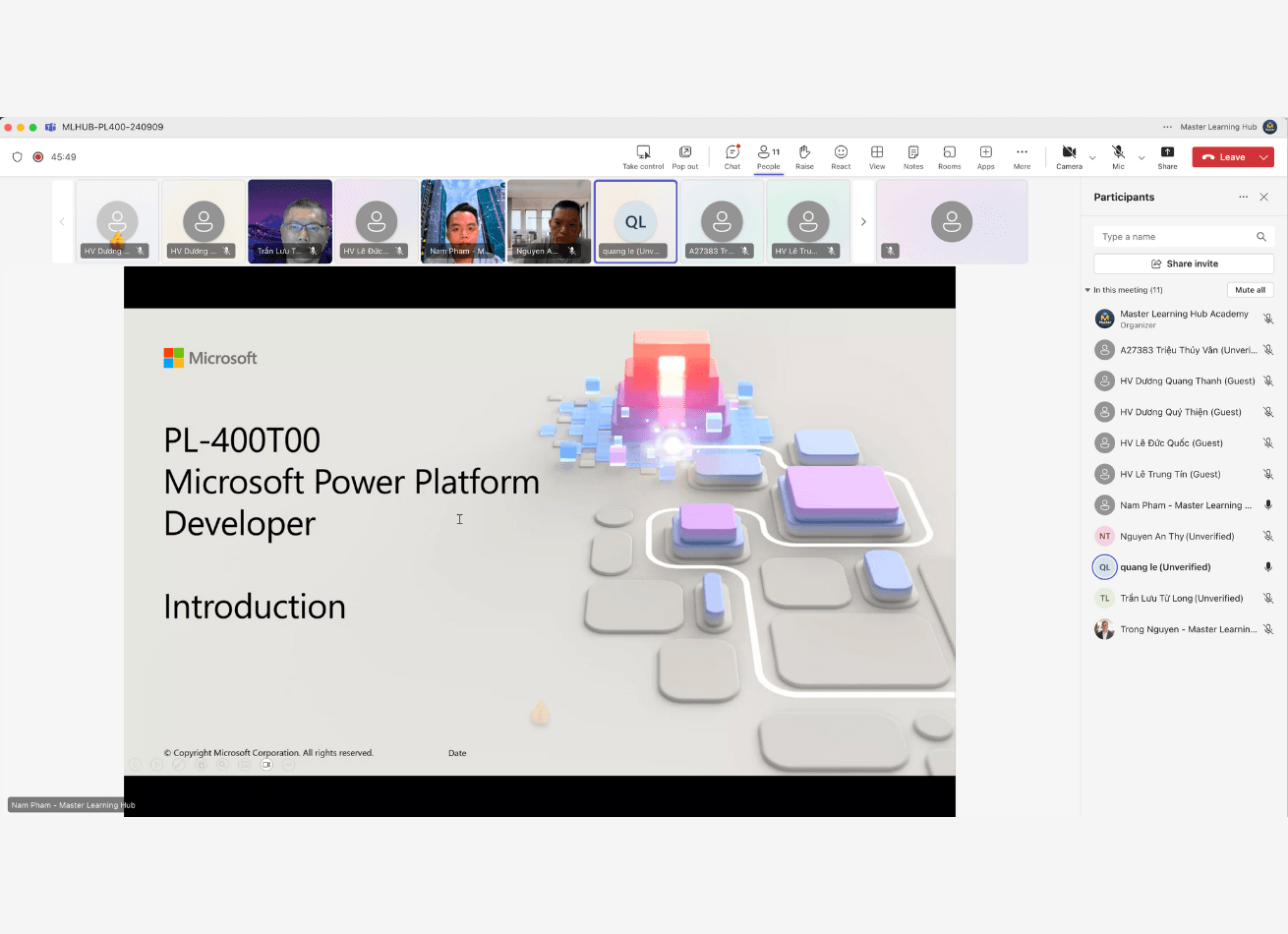Select the Nguyen A... video tile

[x=549, y=221]
